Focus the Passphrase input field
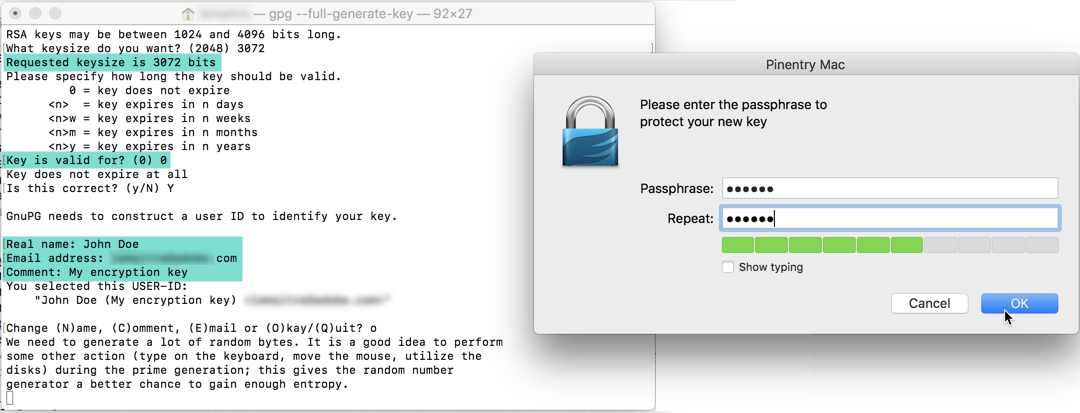The width and height of the screenshot is (1080, 413). click(x=890, y=188)
